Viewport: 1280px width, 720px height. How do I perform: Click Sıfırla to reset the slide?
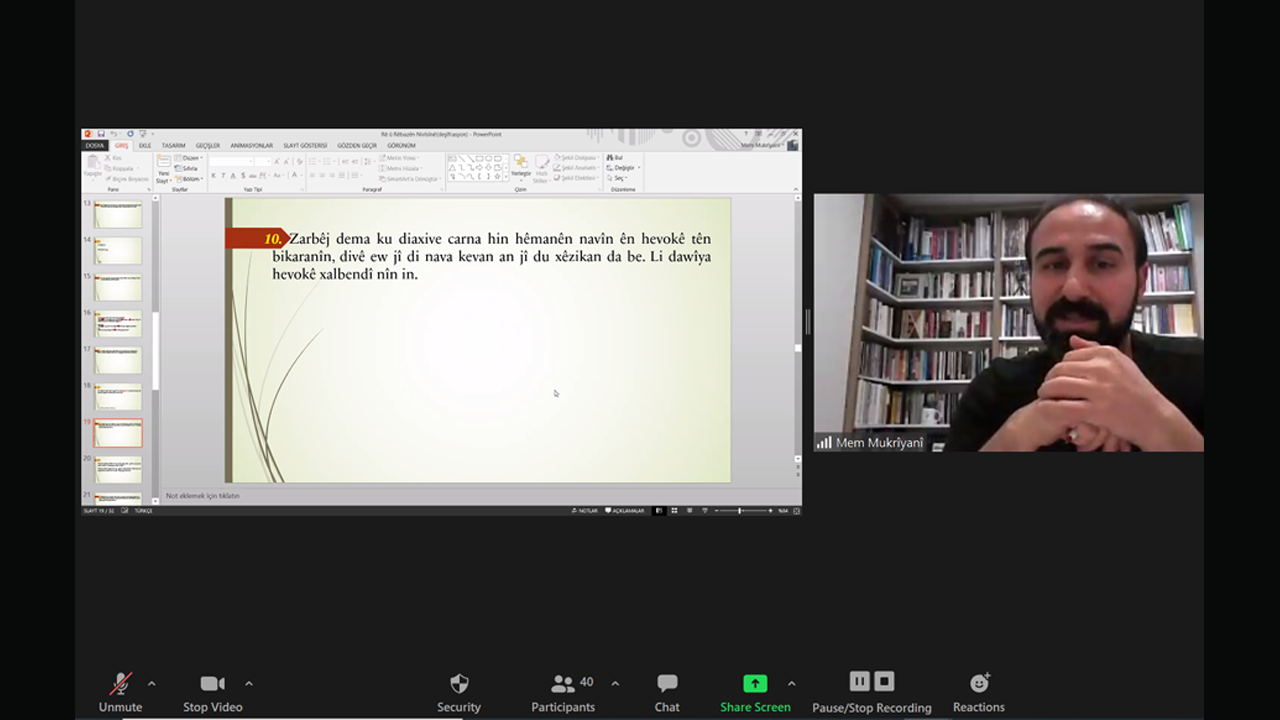(186, 168)
